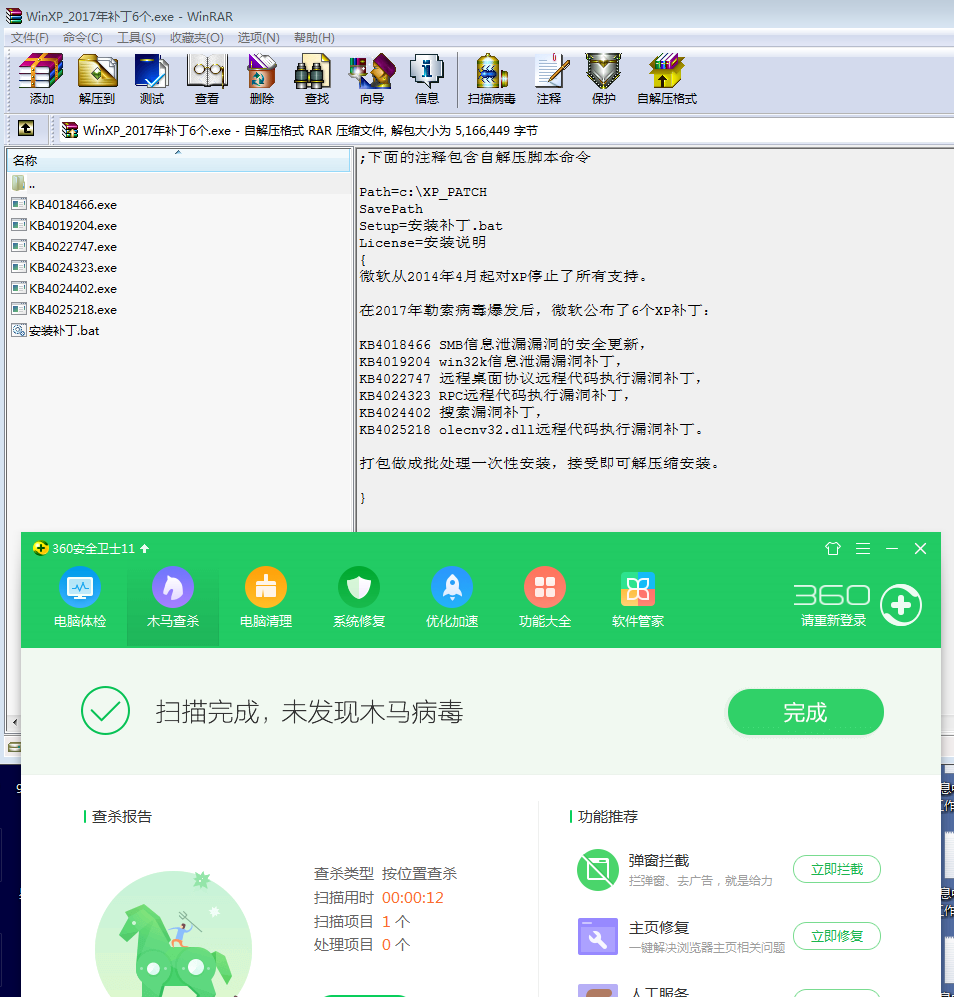Select file 安装补丁.bat
Viewport: 954px width, 997px height.
click(x=56, y=331)
